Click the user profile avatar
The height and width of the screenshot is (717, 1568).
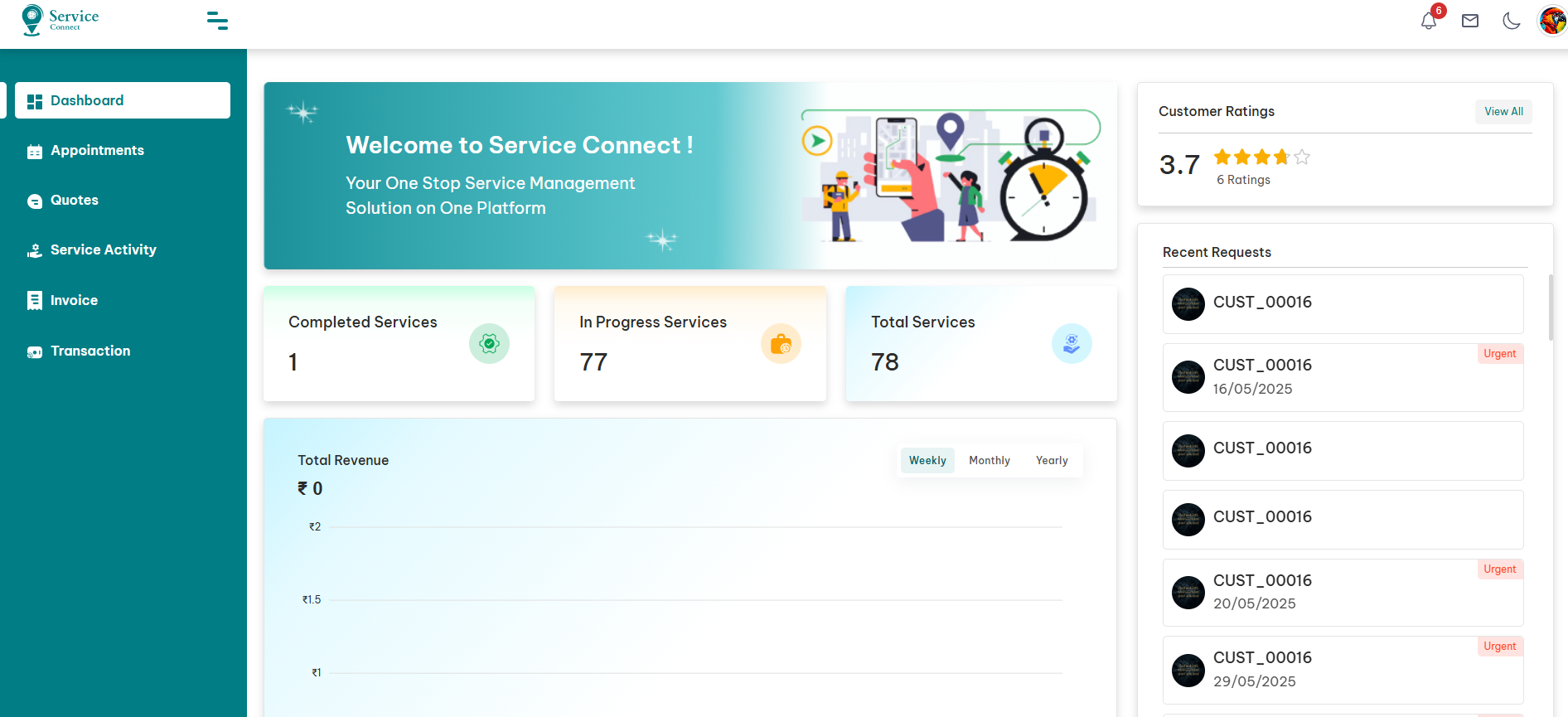point(1551,21)
